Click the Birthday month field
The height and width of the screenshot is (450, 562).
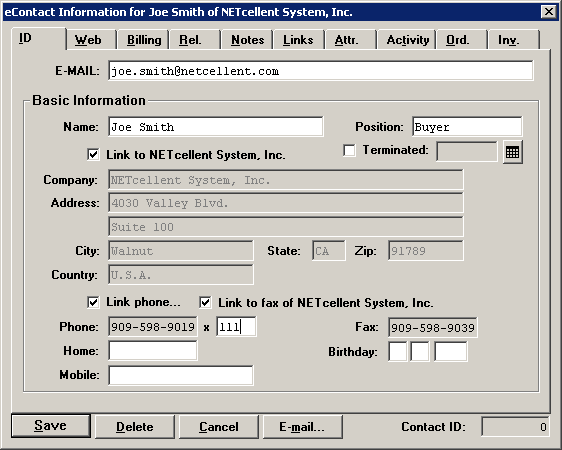click(397, 351)
